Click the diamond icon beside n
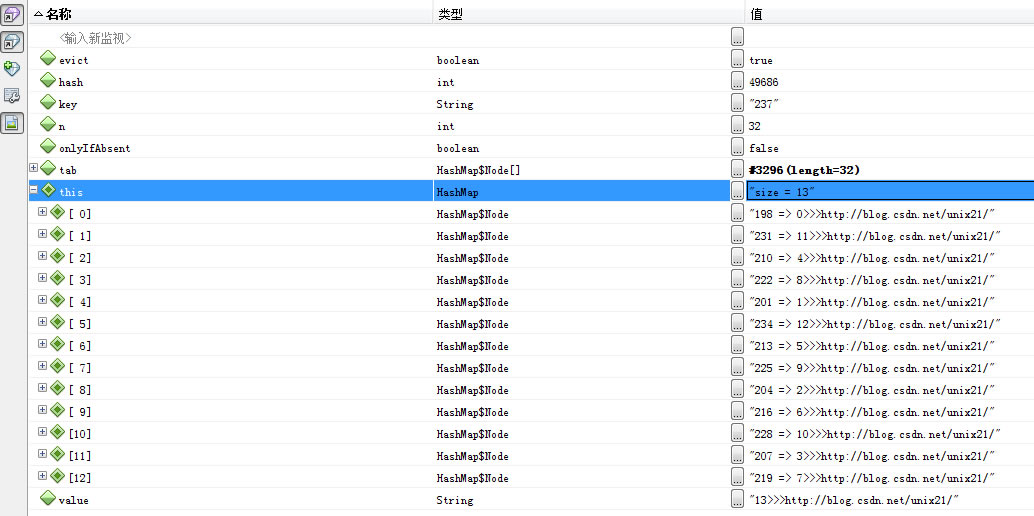1034x516 pixels. 48,125
